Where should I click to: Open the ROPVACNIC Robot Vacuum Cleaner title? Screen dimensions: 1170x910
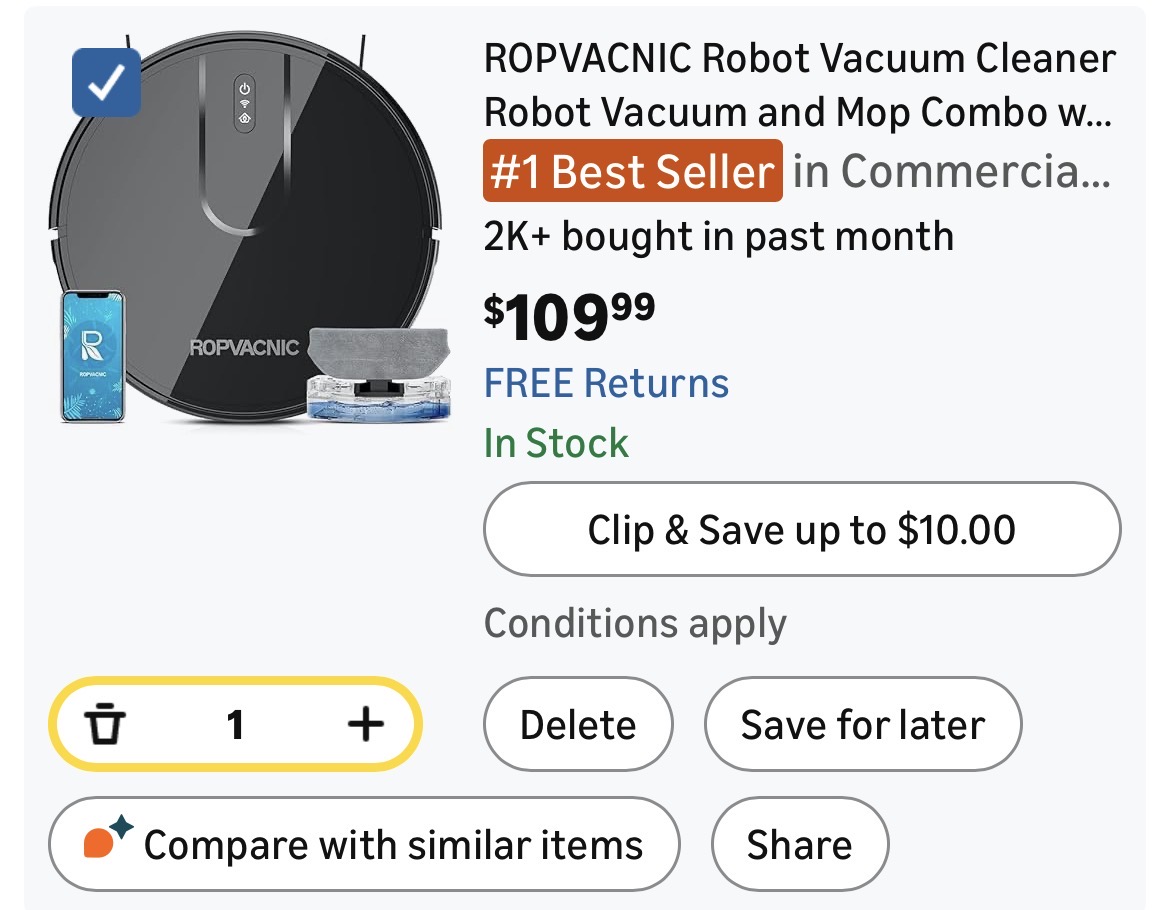pyautogui.click(x=798, y=86)
